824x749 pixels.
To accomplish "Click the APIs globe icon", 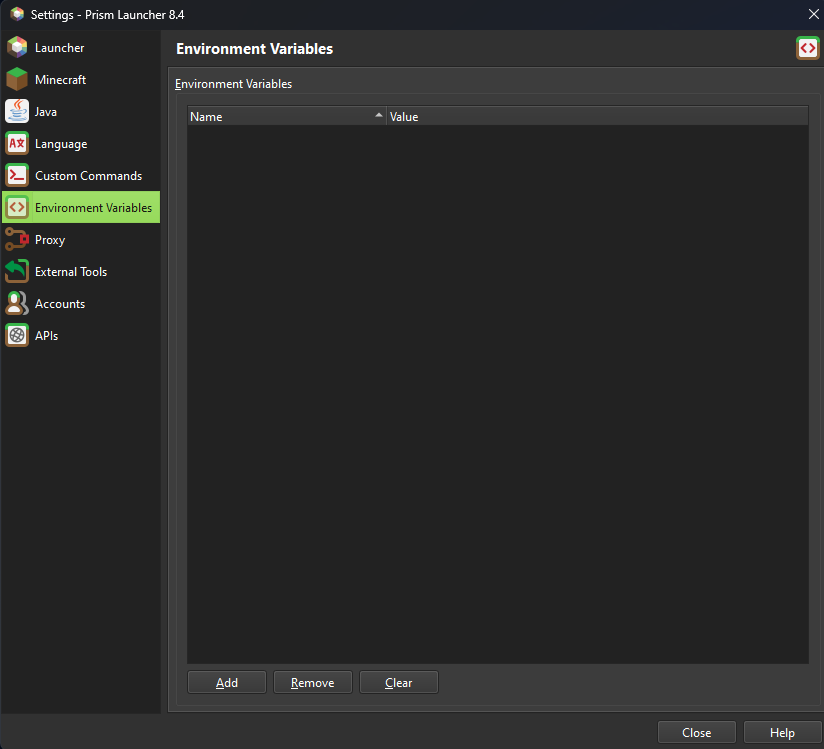I will tap(17, 335).
